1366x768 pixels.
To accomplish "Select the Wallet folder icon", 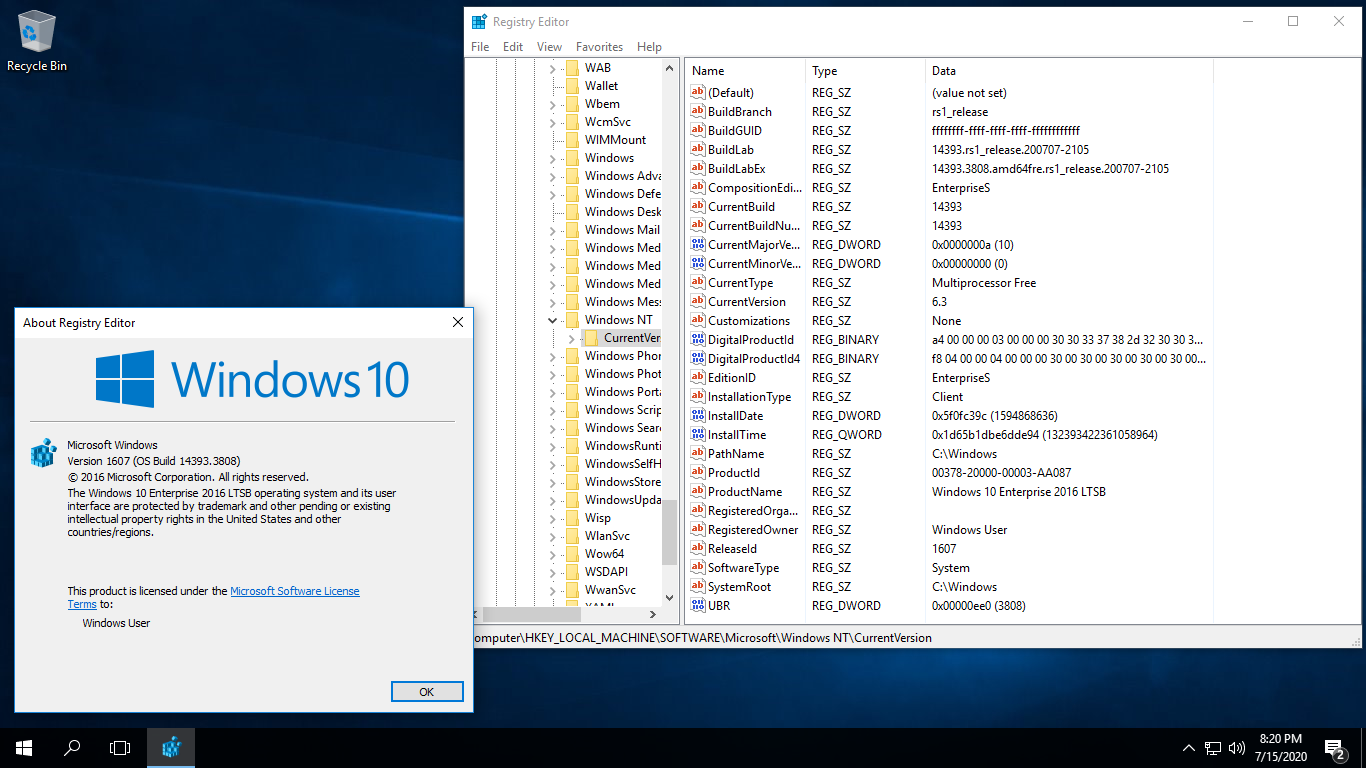I will click(572, 86).
